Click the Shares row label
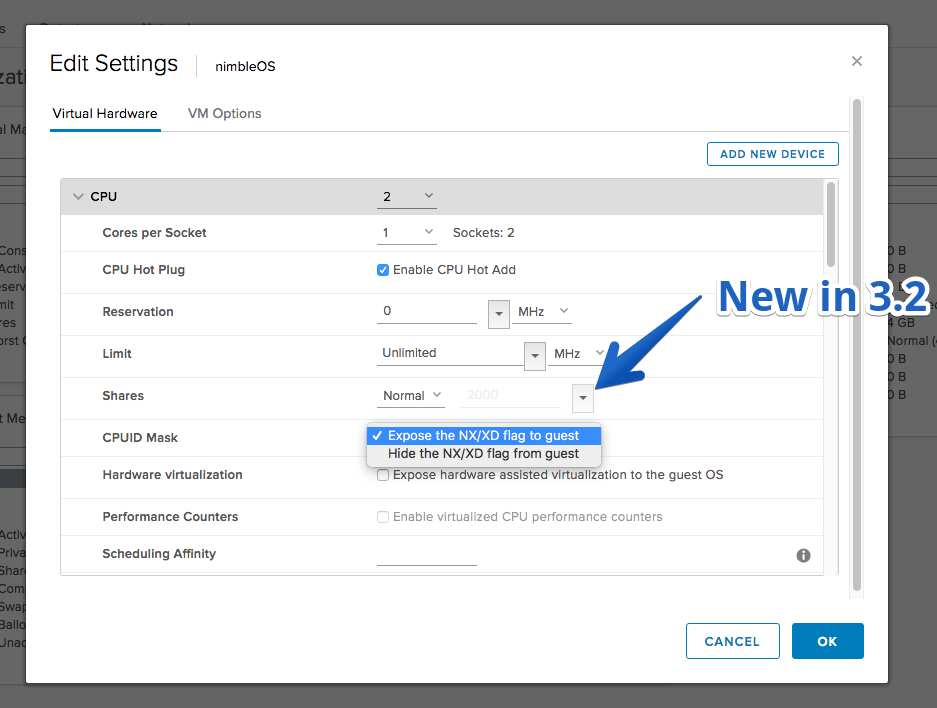This screenshot has width=937, height=708. (x=123, y=396)
